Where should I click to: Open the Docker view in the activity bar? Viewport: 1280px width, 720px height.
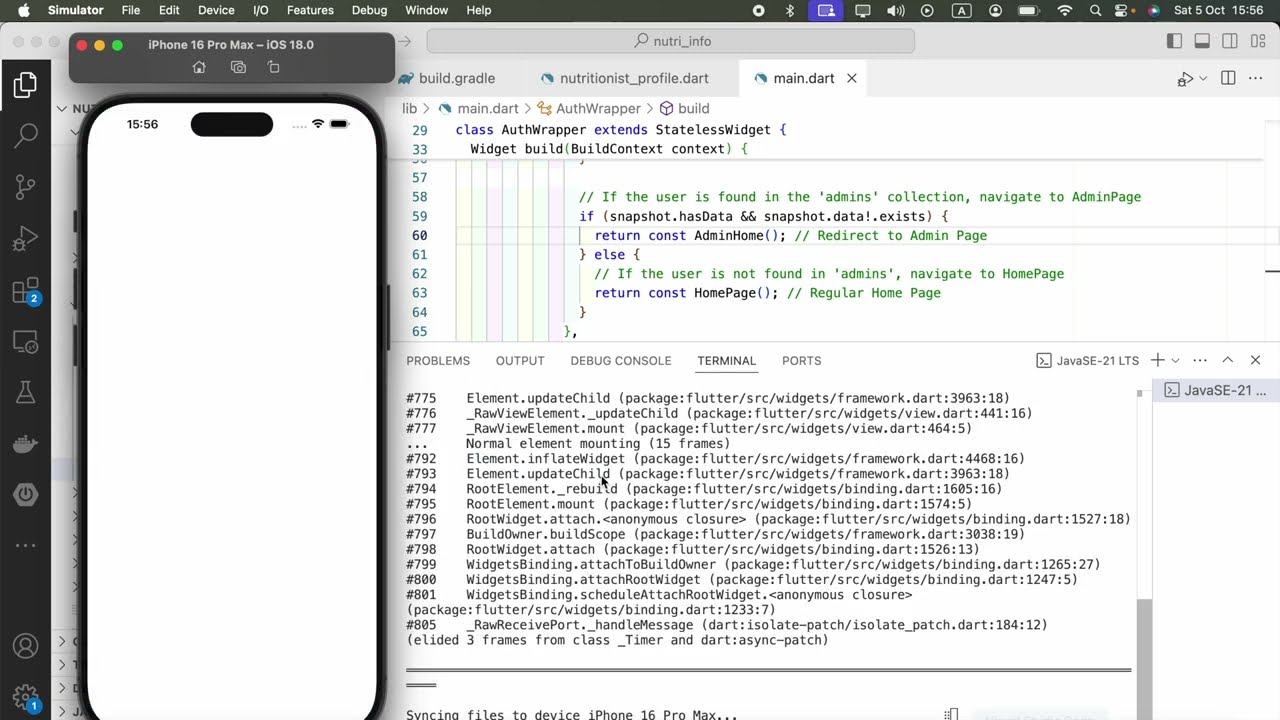[26, 443]
